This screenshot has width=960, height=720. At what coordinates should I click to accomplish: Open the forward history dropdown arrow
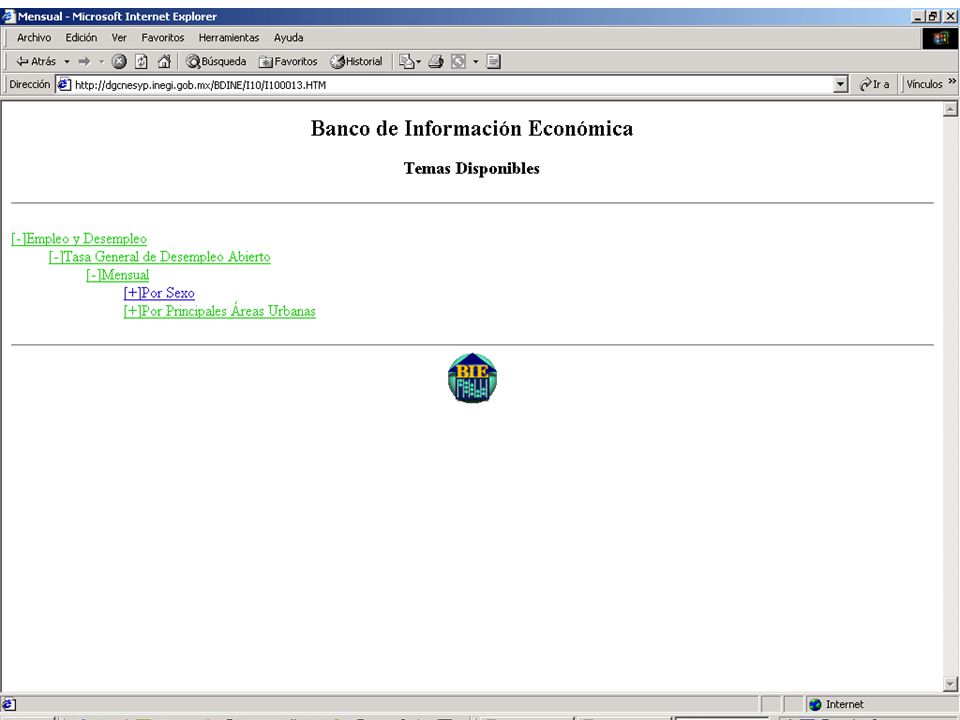tap(102, 61)
